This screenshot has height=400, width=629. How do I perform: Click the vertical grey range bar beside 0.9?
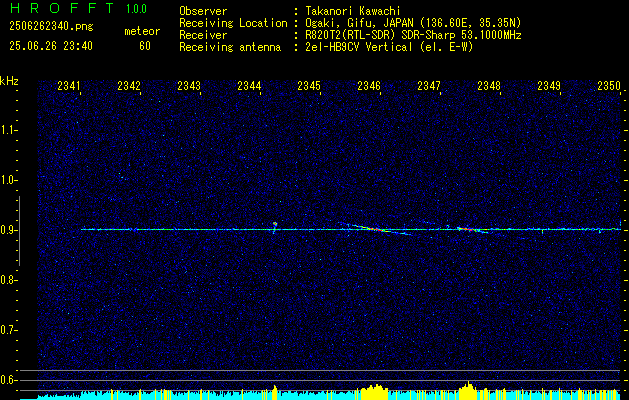tap(19, 231)
